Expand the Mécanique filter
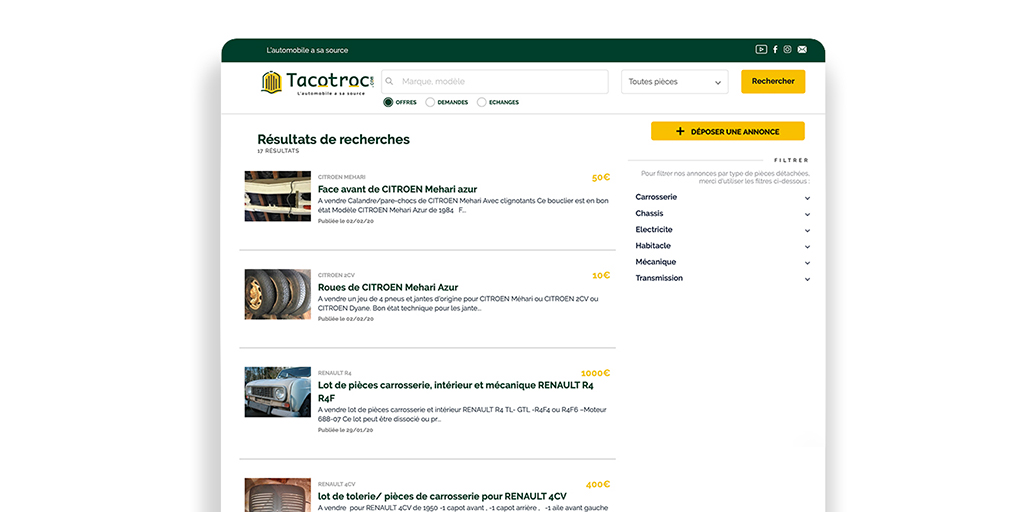Viewport: 1024px width, 512px height. click(722, 262)
